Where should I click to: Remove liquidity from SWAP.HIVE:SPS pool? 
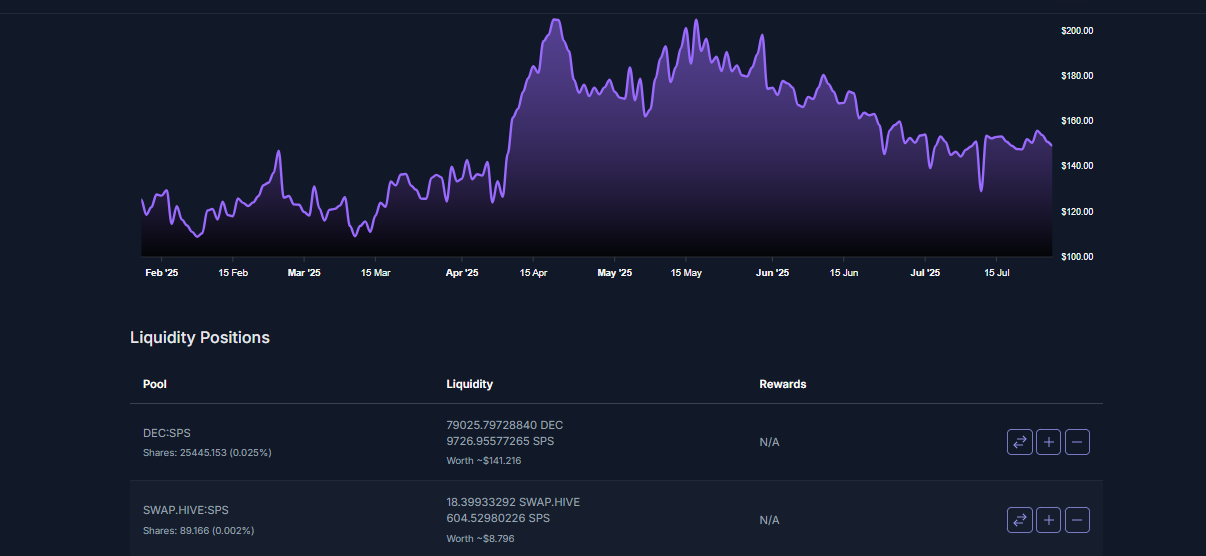1077,520
